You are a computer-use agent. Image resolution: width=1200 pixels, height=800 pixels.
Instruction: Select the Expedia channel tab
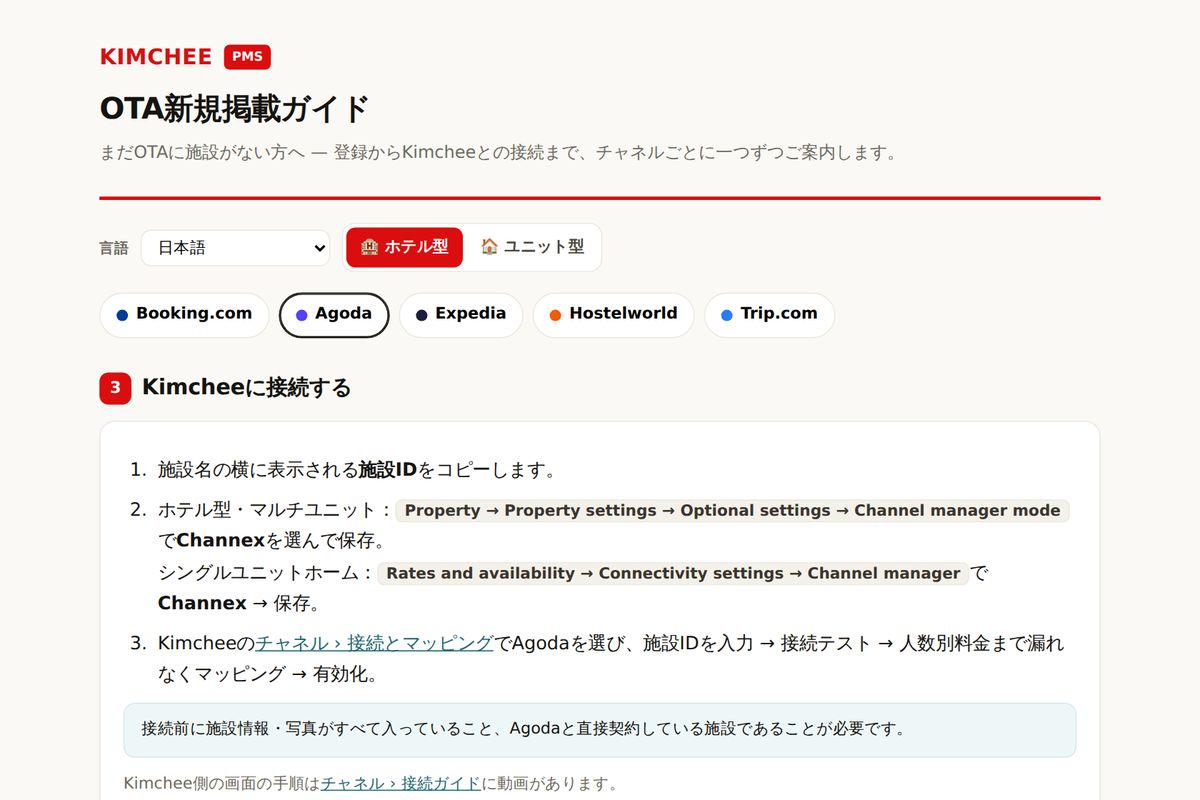point(461,315)
